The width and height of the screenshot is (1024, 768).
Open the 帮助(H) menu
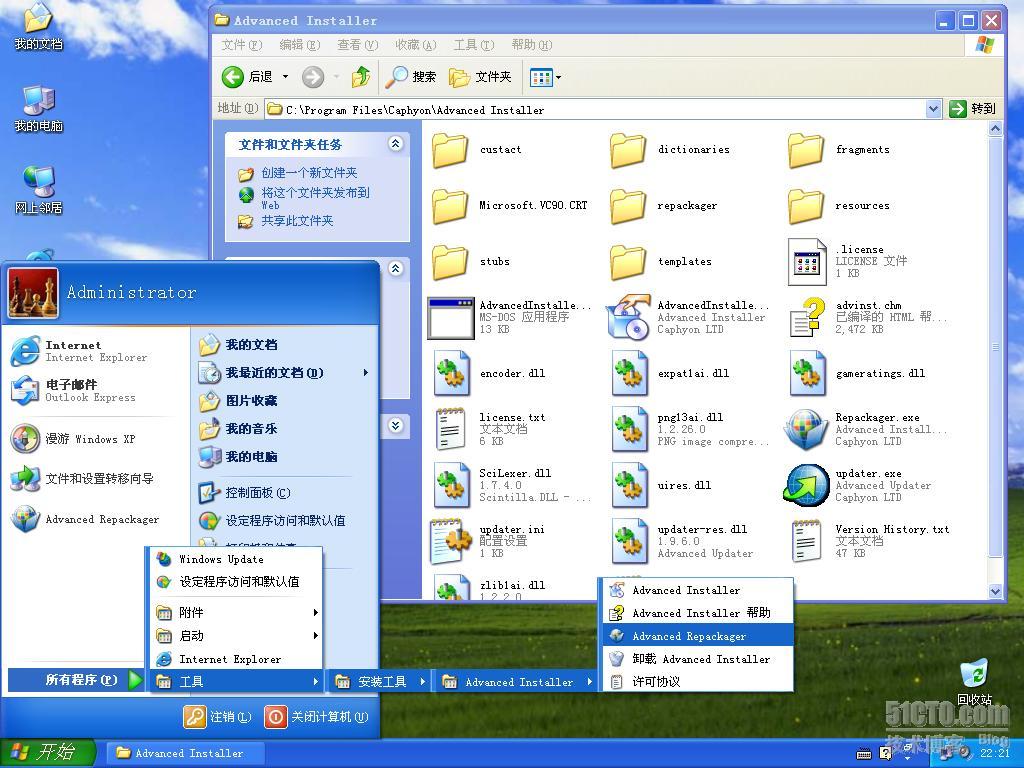532,45
